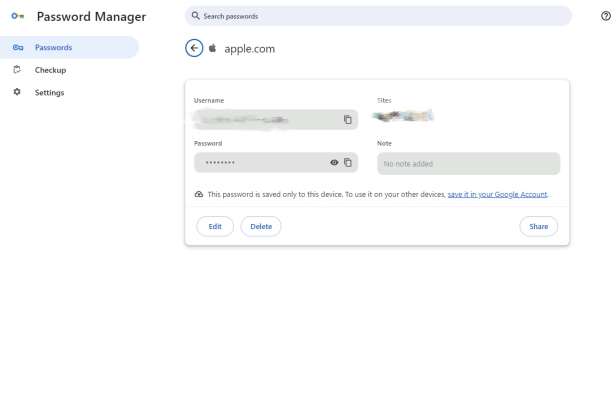Delete the apple.com saved password
Screen dimensions: 614x400
point(261,226)
